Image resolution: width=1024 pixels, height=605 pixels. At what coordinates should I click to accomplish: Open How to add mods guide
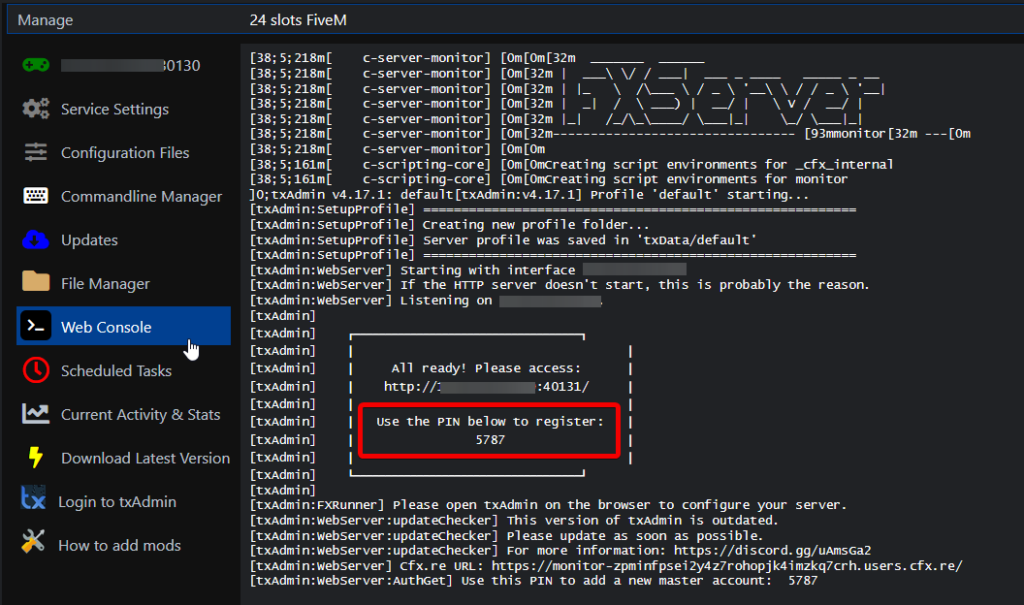coord(120,546)
